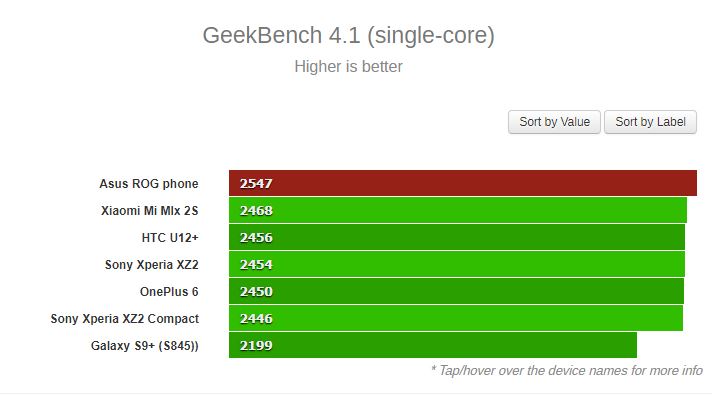This screenshot has width=712, height=395.
Task: Select the OnePlus 6 bar reading 2450
Action: pos(456,291)
